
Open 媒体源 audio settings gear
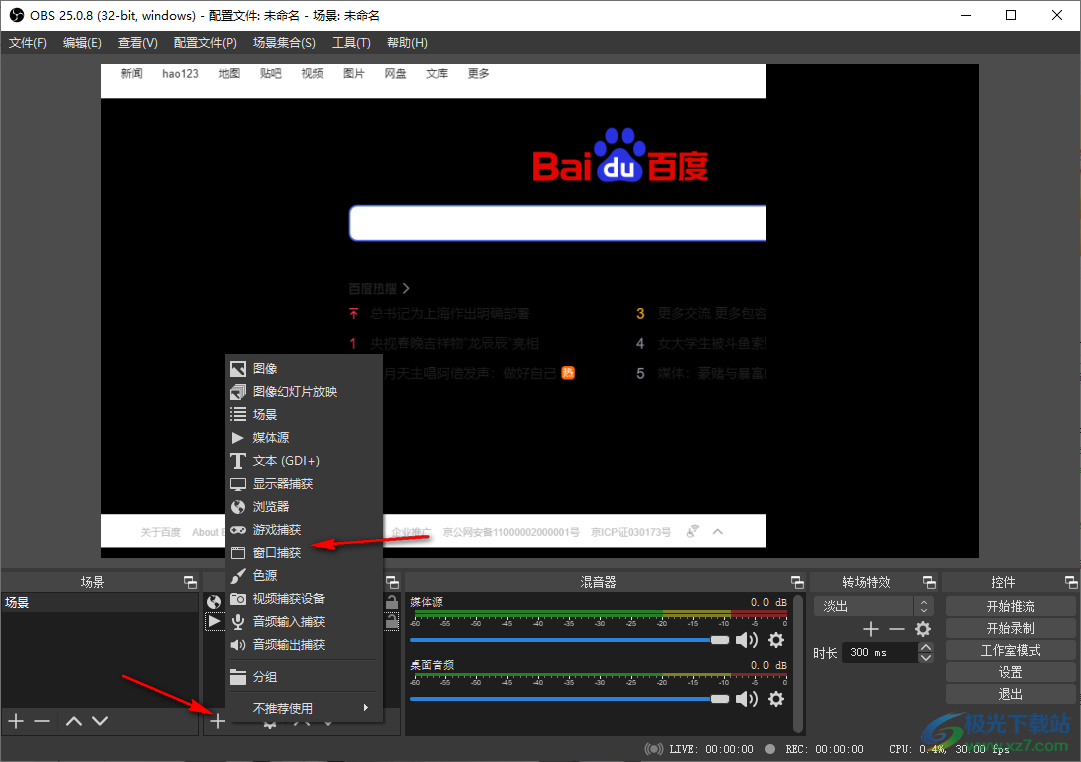tap(776, 640)
